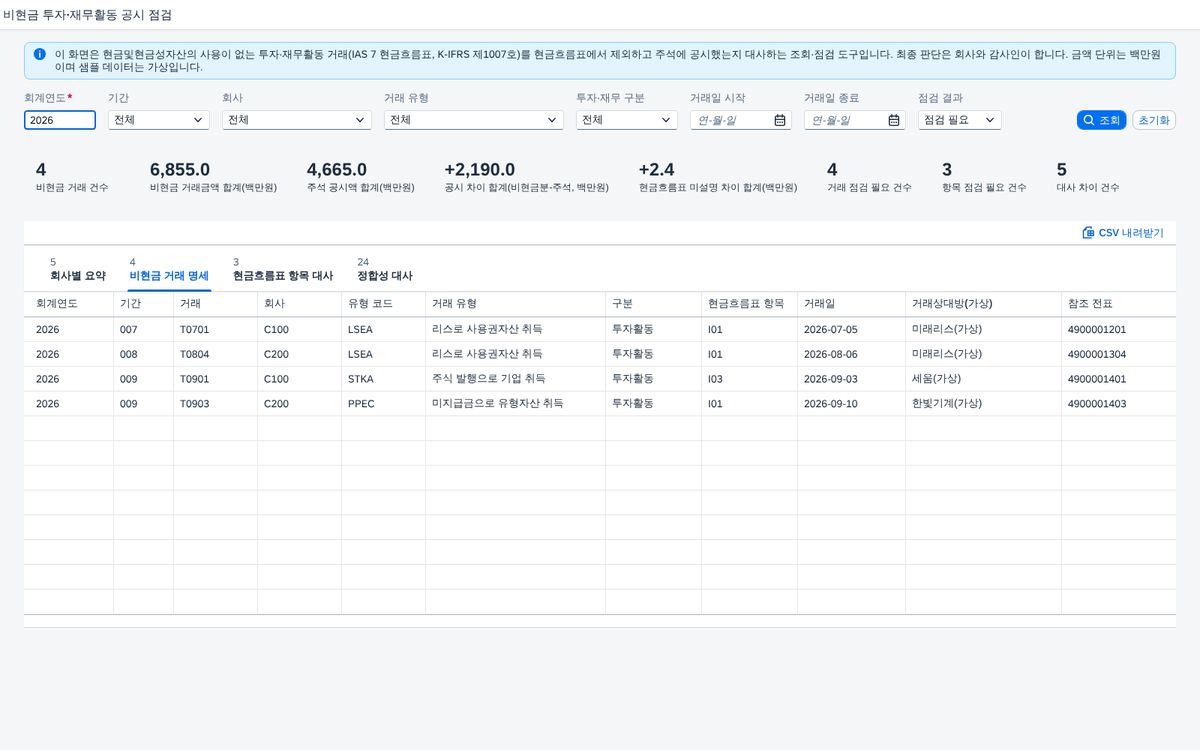The image size is (1200, 750).
Task: Open the 회사 dropdown list
Action: 300,120
